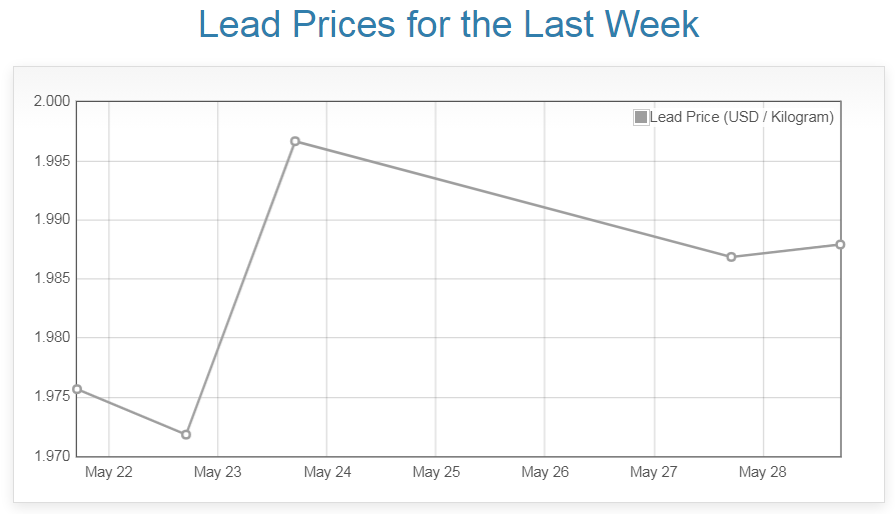Select the data point just before May 28

[x=731, y=257]
